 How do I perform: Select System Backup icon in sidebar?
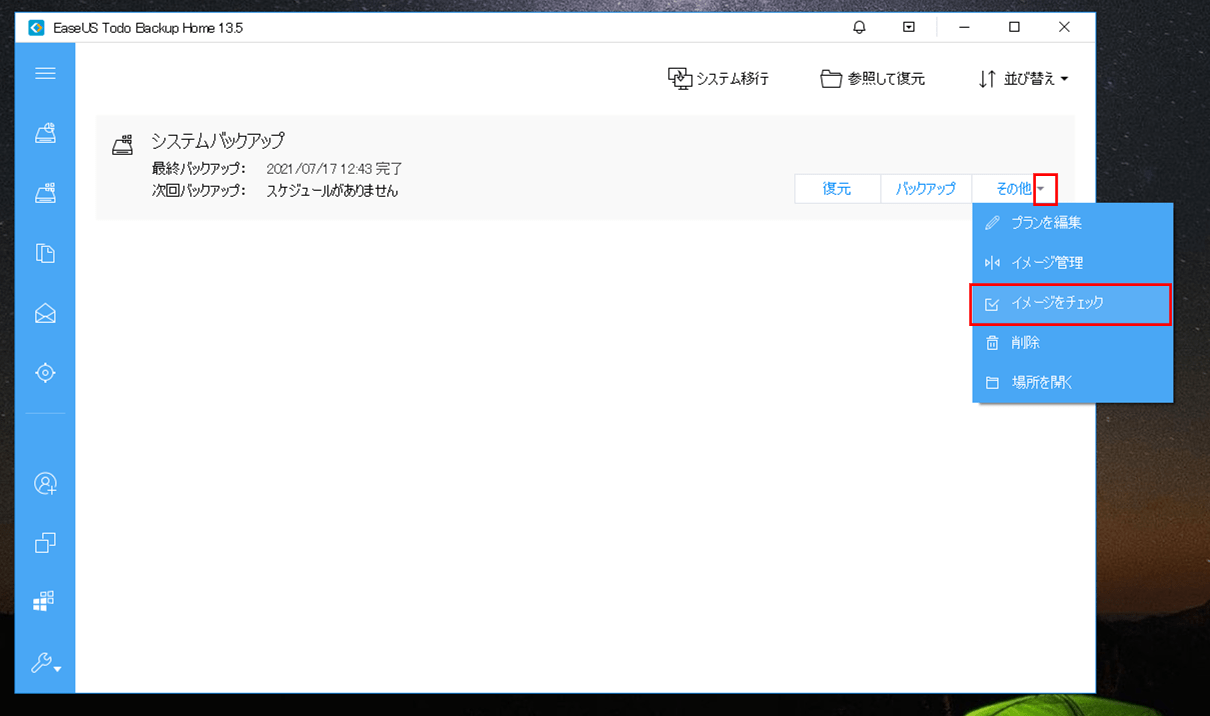click(x=45, y=193)
